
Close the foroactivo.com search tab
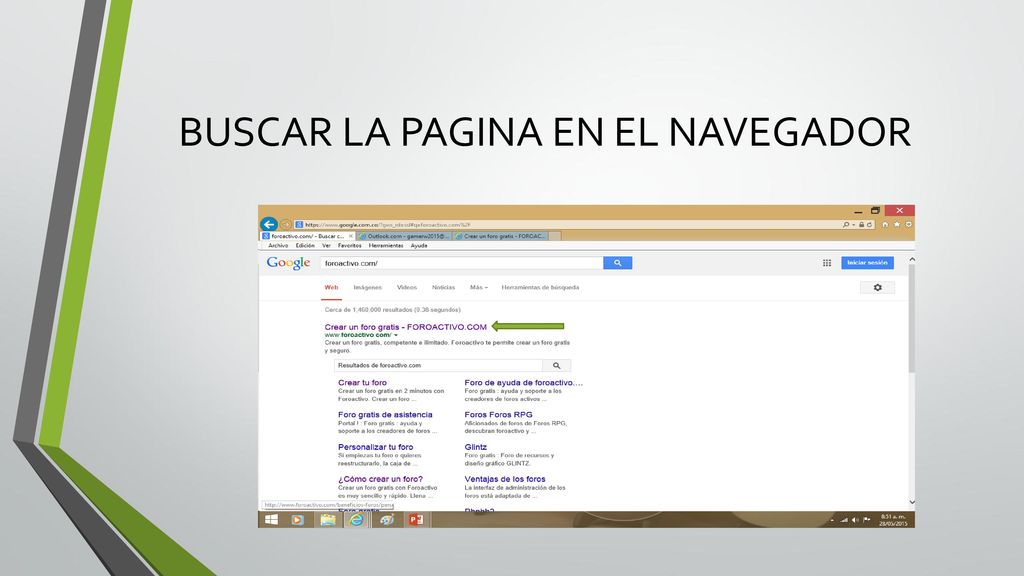(x=351, y=236)
